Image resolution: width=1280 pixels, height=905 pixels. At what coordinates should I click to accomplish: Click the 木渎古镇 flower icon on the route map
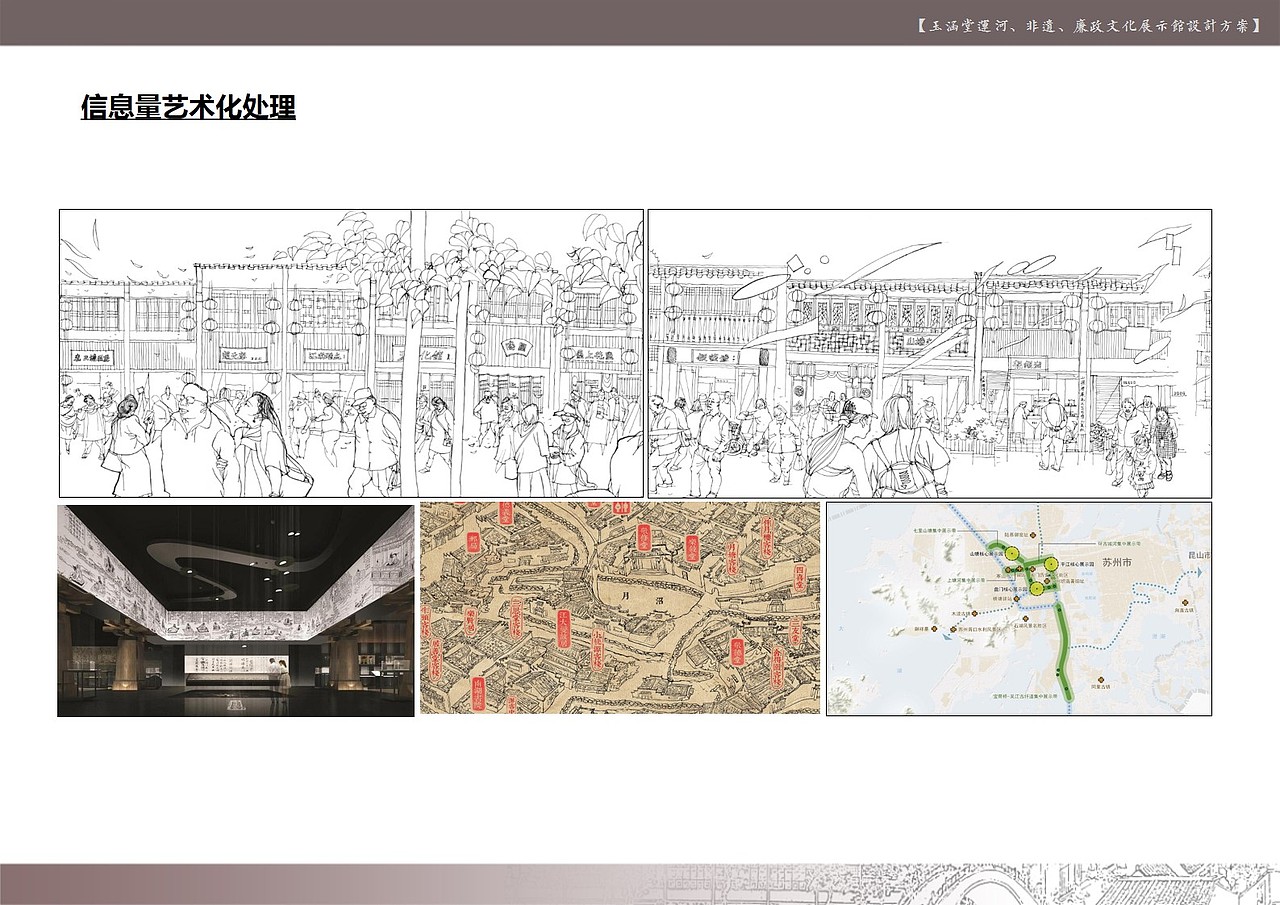[975, 614]
